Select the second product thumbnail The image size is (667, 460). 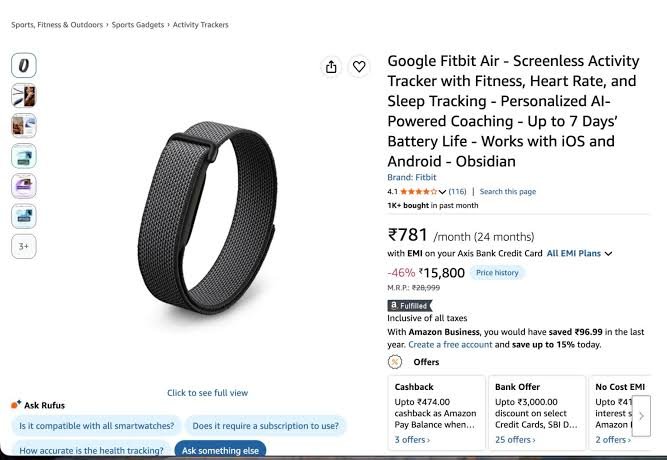coord(24,95)
